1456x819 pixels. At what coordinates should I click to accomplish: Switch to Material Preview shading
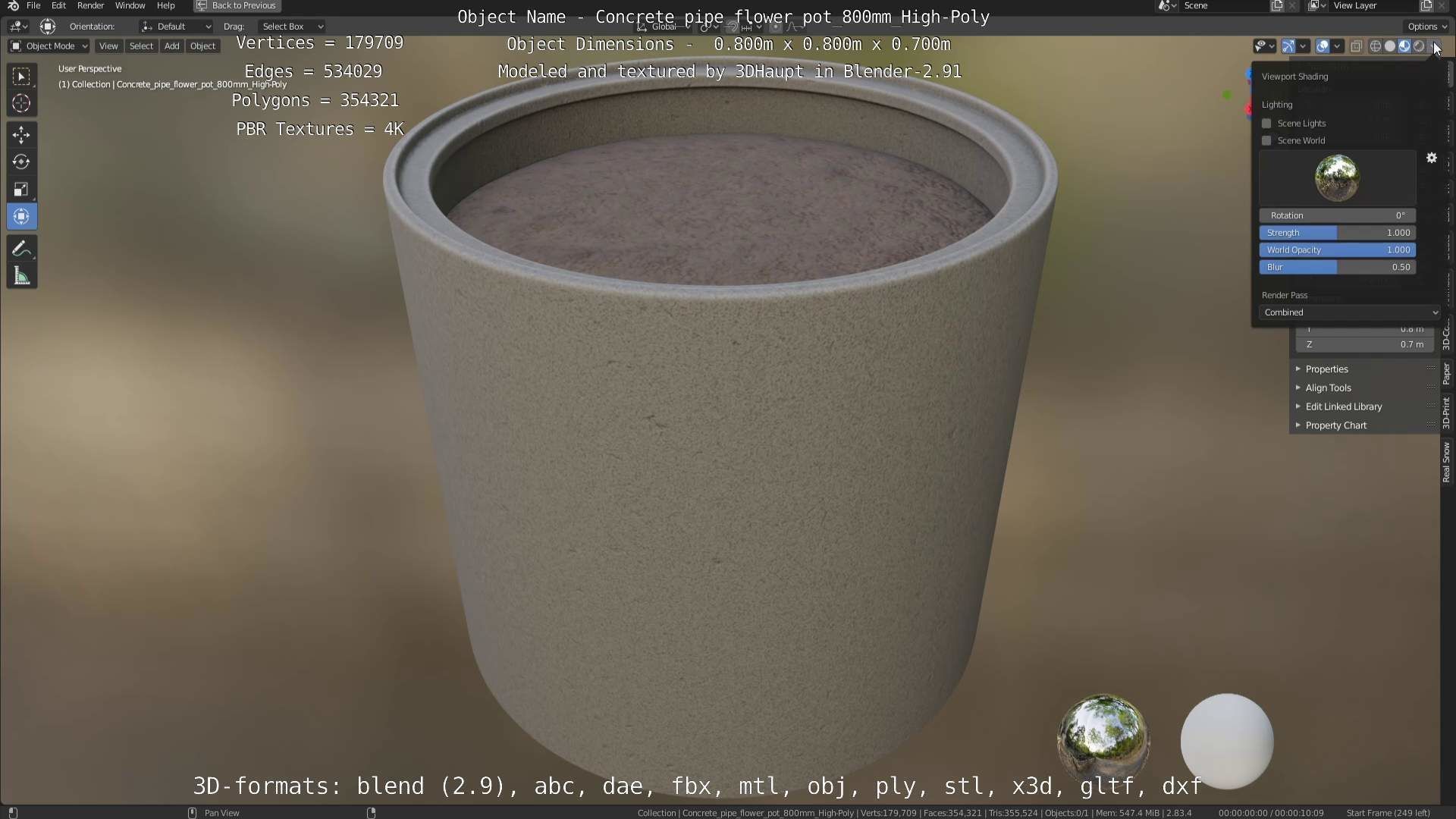[x=1404, y=46]
